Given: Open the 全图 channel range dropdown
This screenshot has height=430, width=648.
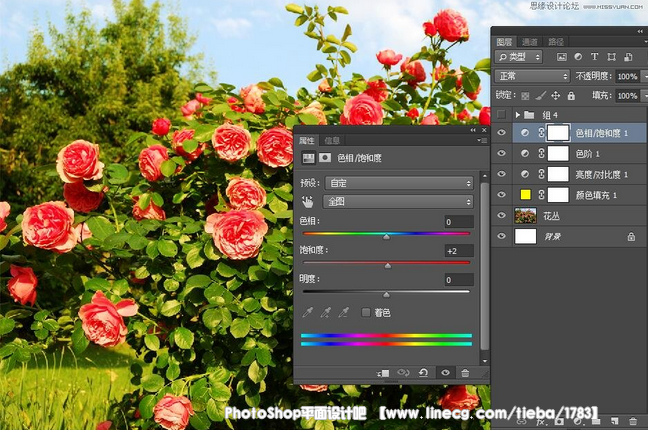Looking at the screenshot, I should pyautogui.click(x=398, y=202).
